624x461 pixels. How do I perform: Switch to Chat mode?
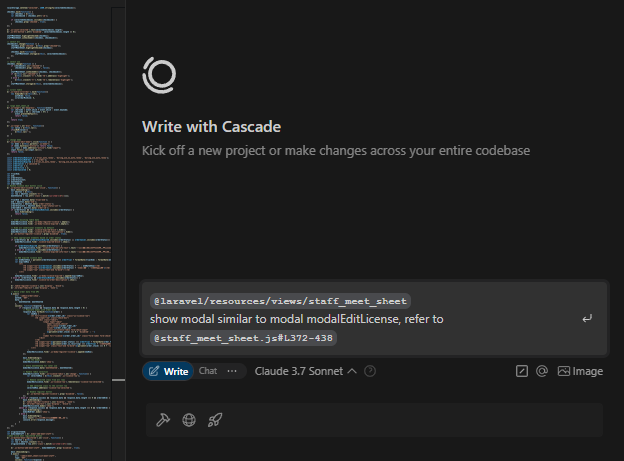coord(208,371)
